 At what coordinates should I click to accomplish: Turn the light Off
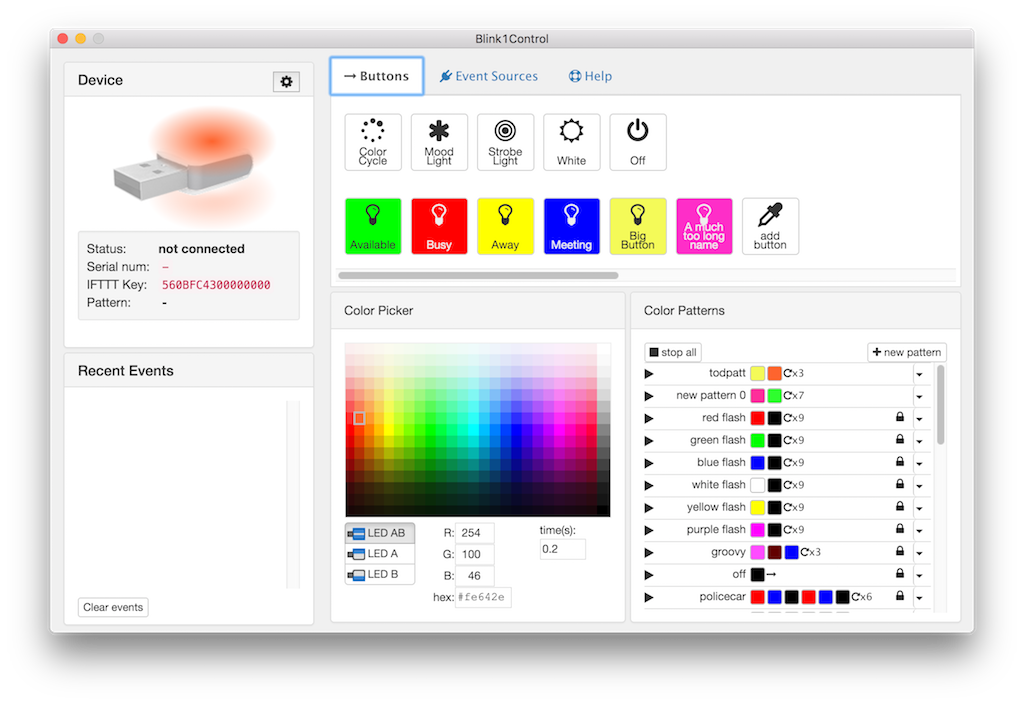coord(638,142)
